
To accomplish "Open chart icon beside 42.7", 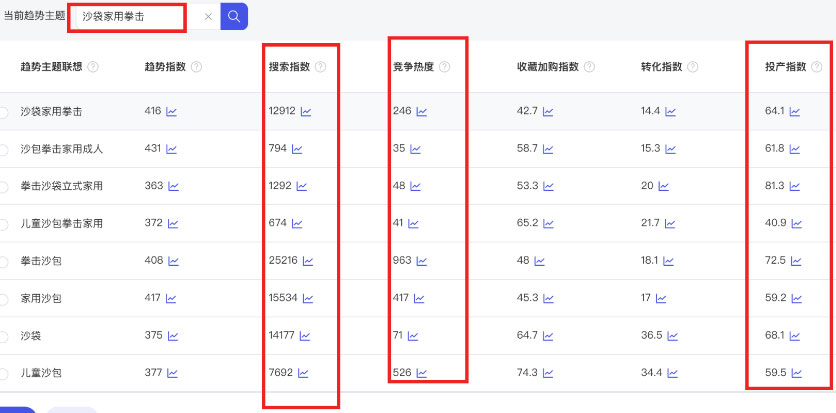I will (548, 112).
